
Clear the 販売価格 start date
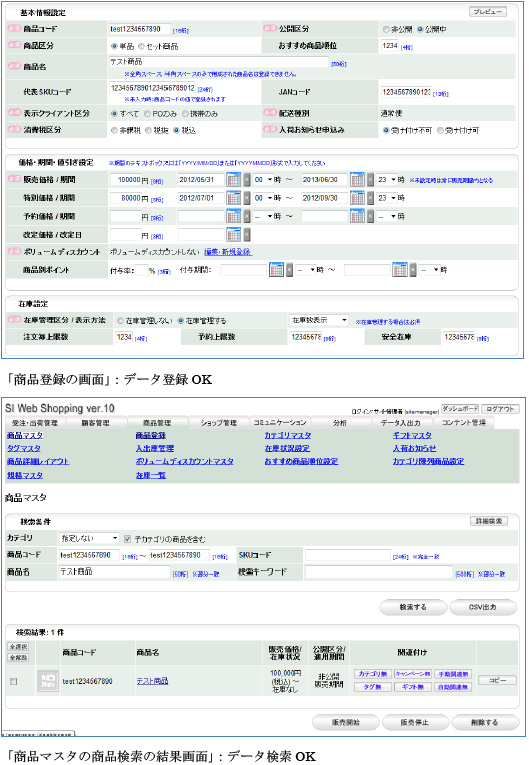pyautogui.click(x=247, y=180)
